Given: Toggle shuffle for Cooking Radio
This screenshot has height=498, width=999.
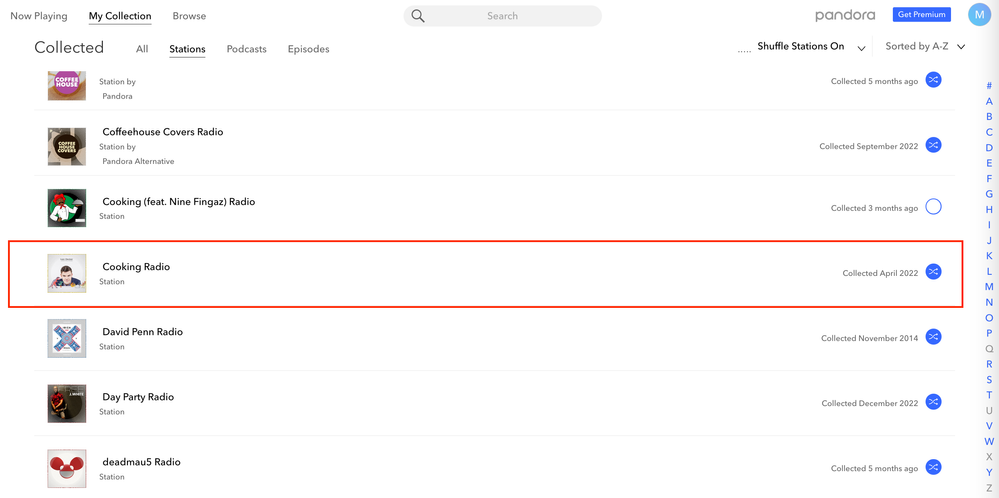Looking at the screenshot, I should [x=933, y=272].
